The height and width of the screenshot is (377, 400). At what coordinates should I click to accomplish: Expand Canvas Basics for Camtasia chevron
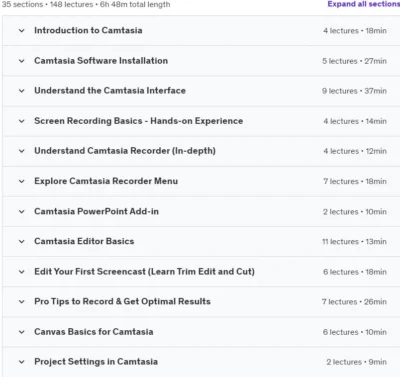tap(22, 332)
